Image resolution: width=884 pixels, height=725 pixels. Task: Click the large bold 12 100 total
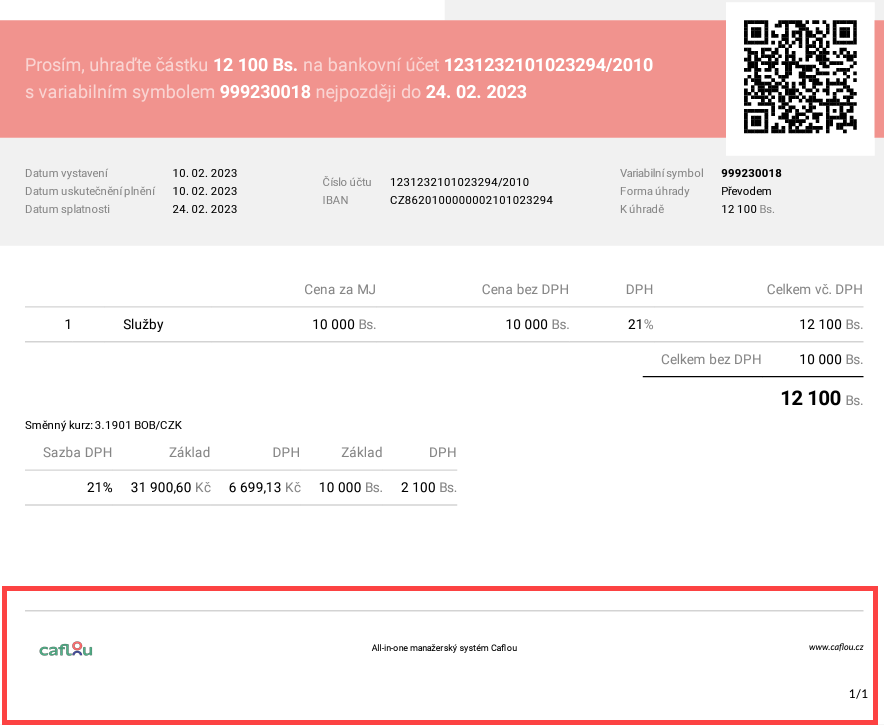click(x=810, y=399)
